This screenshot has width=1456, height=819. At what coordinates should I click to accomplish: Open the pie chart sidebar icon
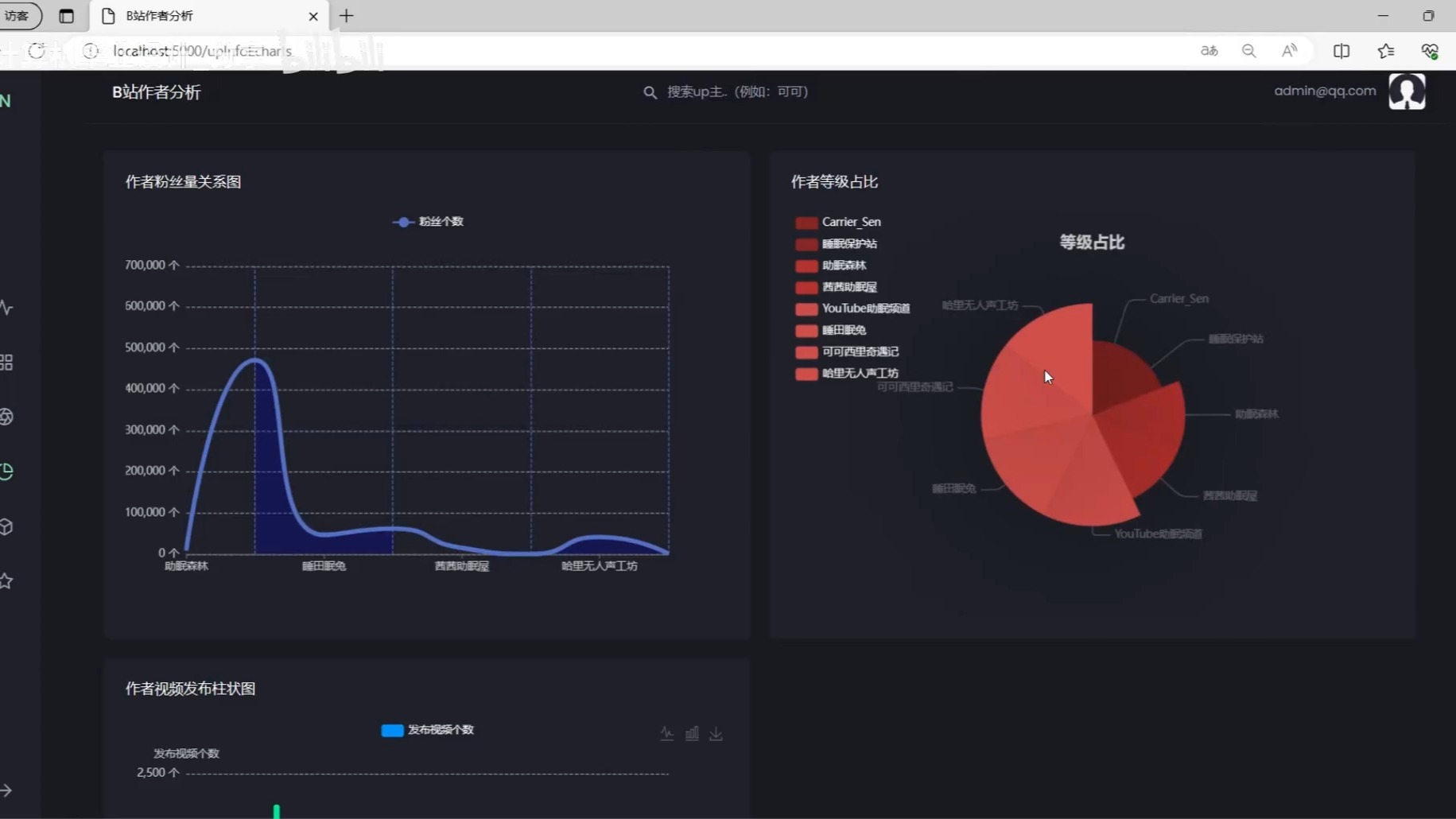(6, 472)
